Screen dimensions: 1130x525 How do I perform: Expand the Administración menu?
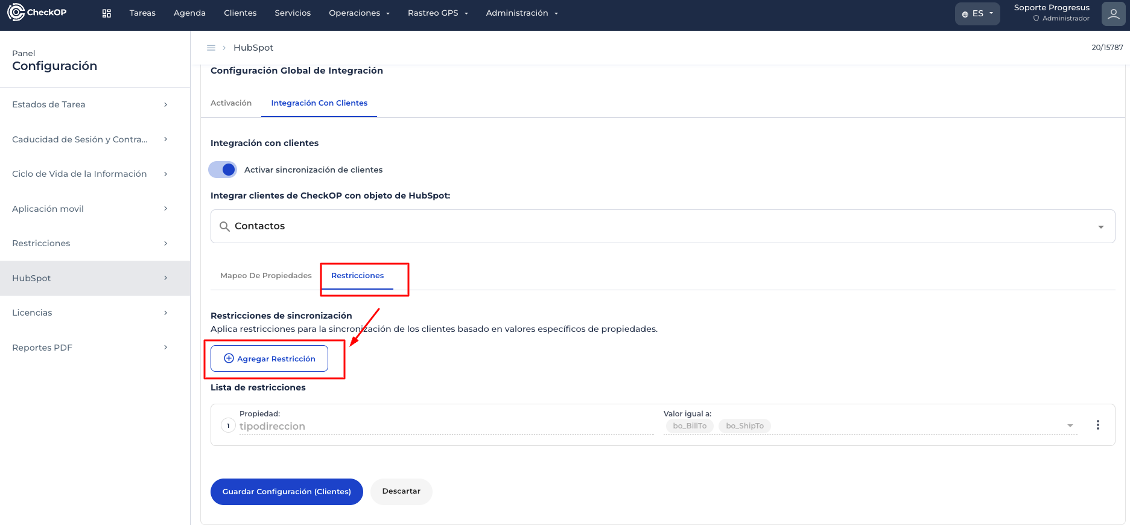point(521,13)
